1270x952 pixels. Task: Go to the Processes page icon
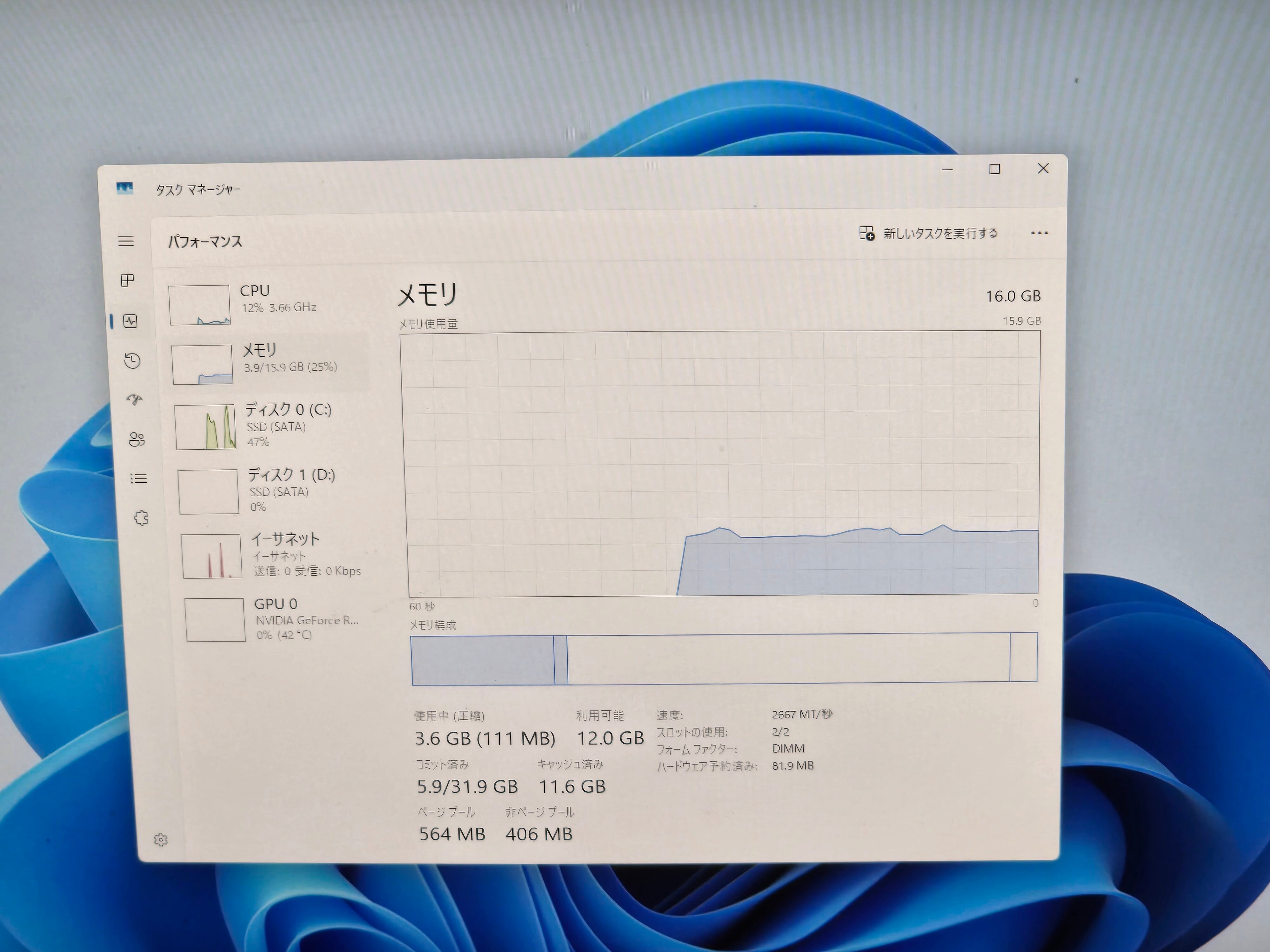click(127, 281)
